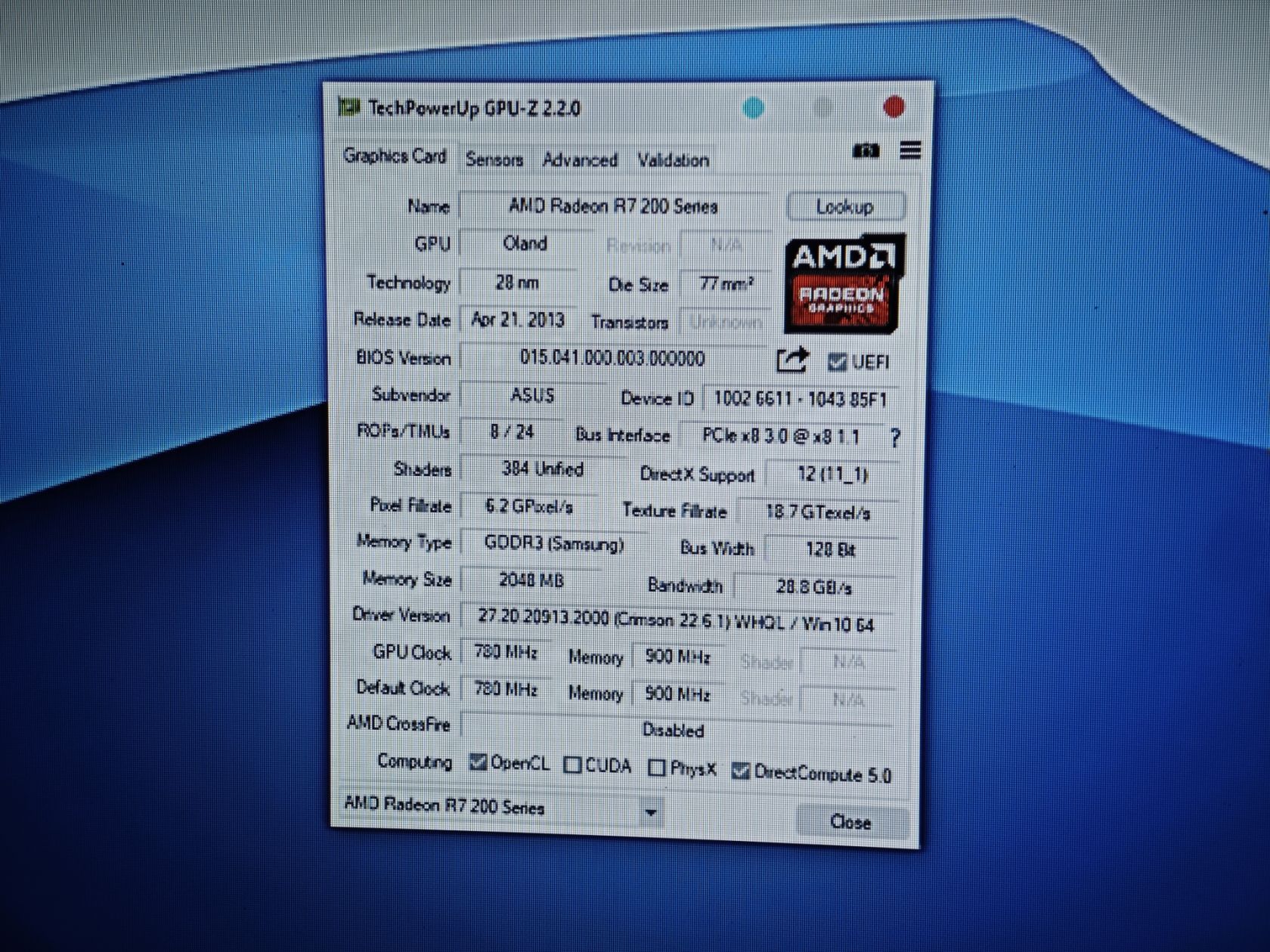1270x952 pixels.
Task: Click the BIOS export share icon
Action: pyautogui.click(x=791, y=360)
